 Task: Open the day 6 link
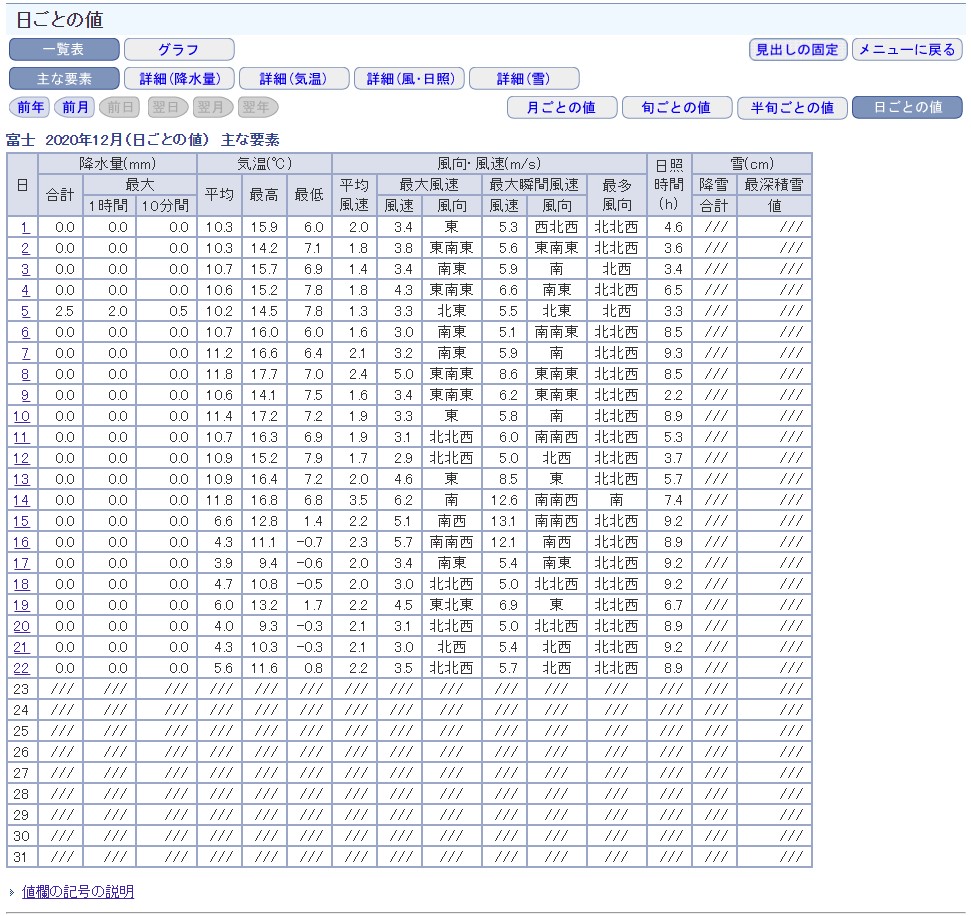(25, 333)
